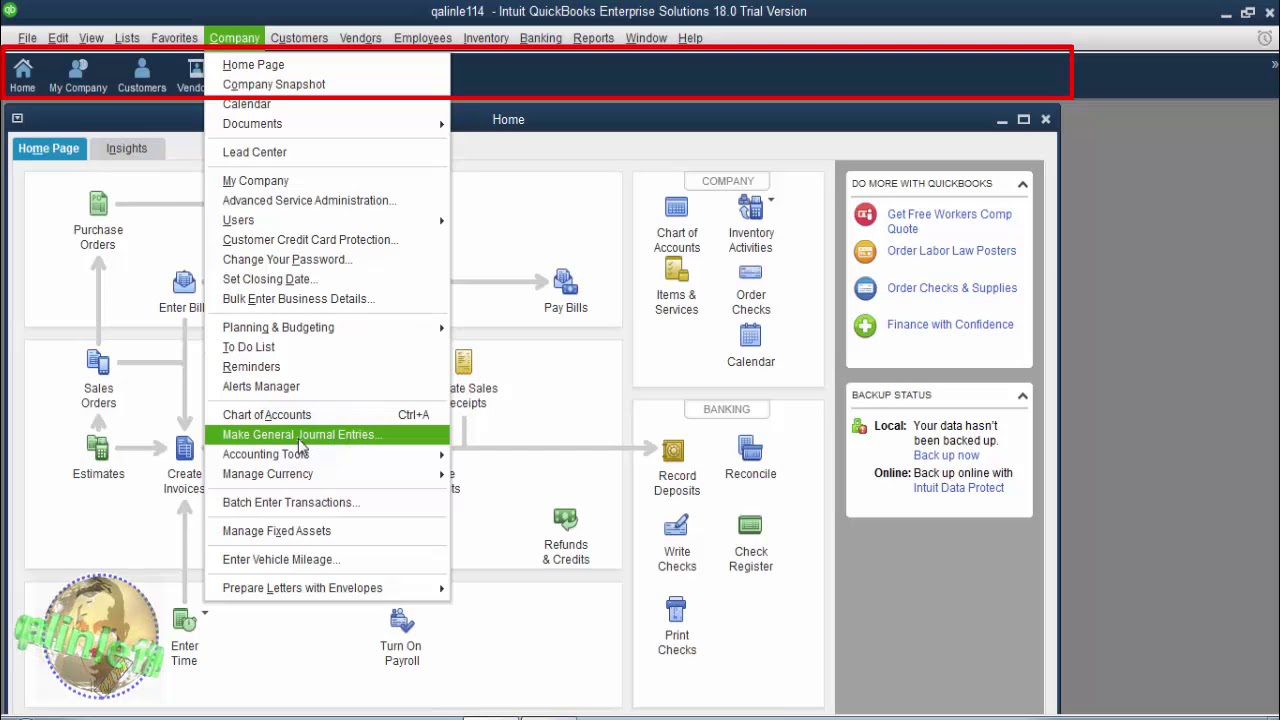Click Order Labor Law Posters link
This screenshot has width=1280, height=720.
click(951, 251)
